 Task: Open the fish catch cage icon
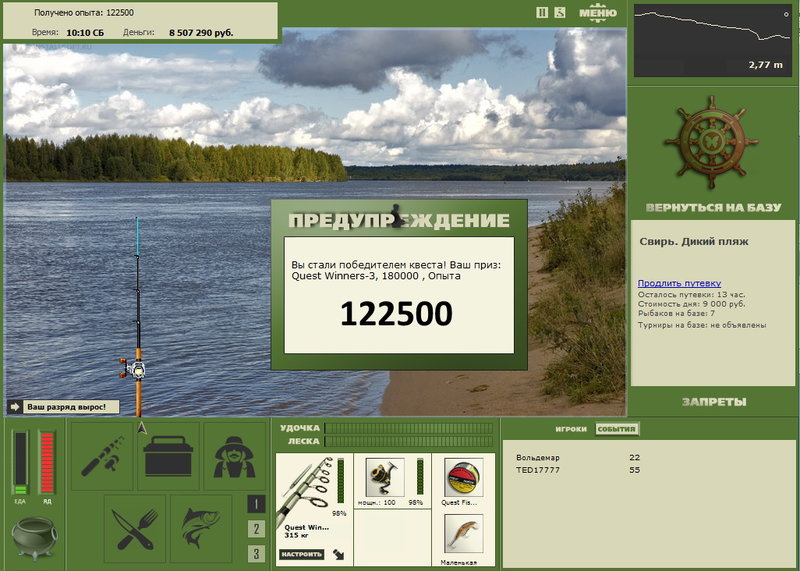201,529
